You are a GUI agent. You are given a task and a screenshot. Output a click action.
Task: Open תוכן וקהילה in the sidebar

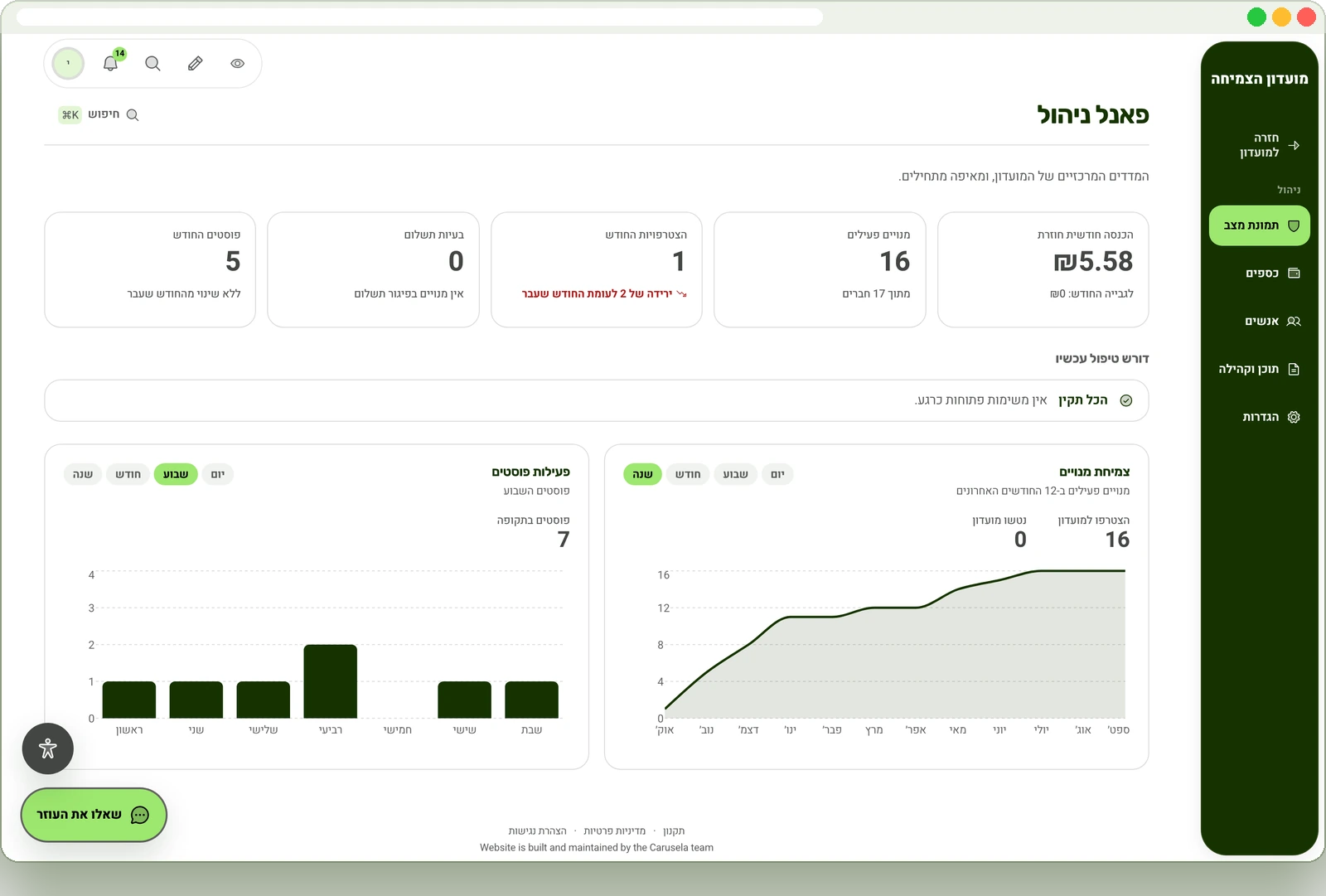(x=1260, y=369)
